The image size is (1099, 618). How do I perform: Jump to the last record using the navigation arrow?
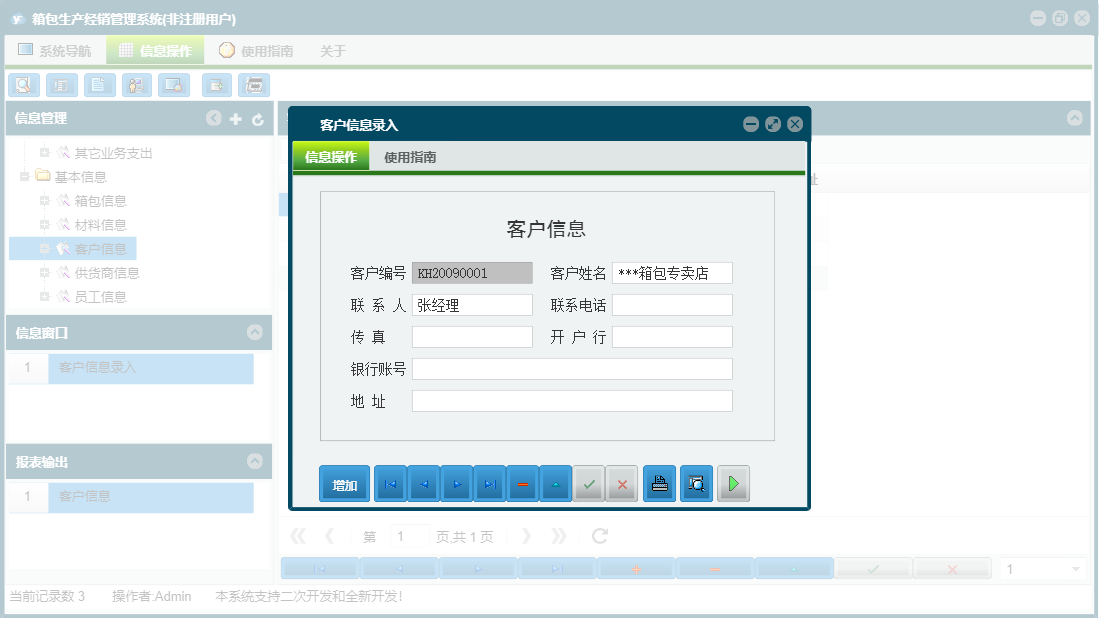click(x=490, y=483)
